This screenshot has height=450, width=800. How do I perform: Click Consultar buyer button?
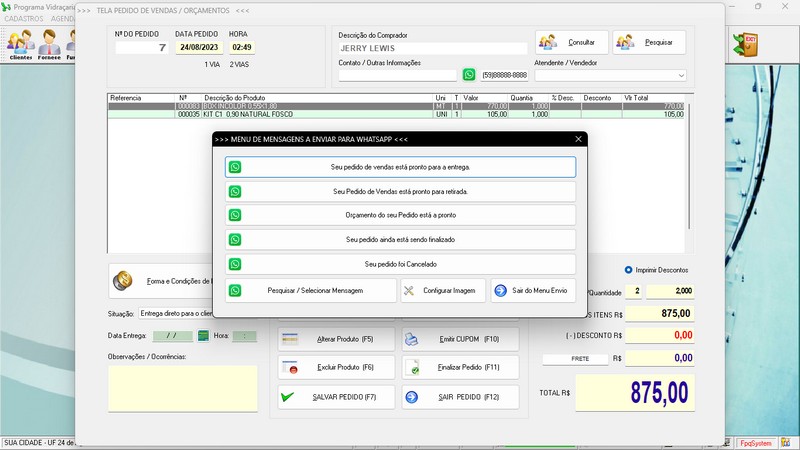(x=571, y=42)
